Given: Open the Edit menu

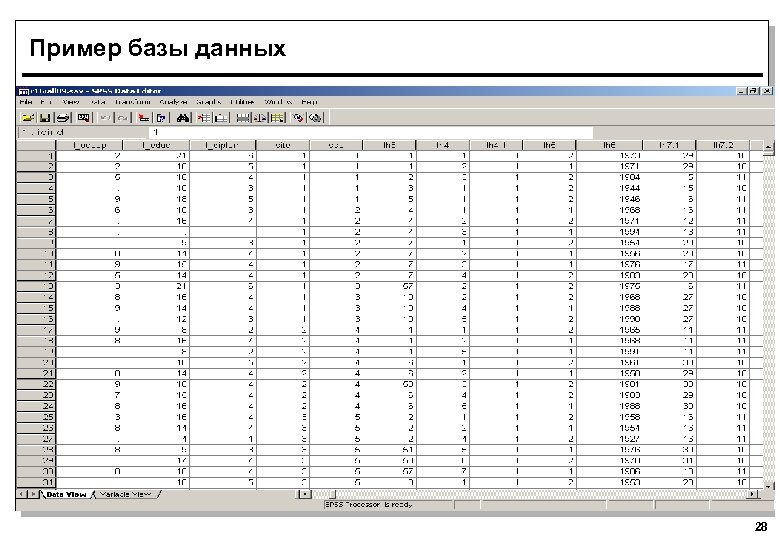Looking at the screenshot, I should point(46,102).
